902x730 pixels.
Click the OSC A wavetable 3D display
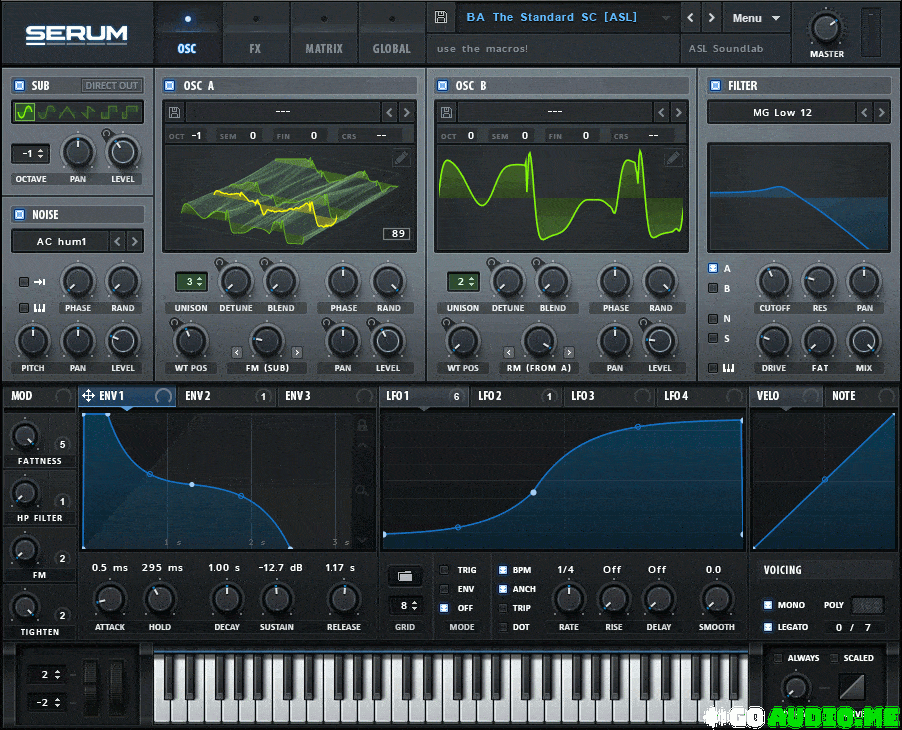point(290,198)
